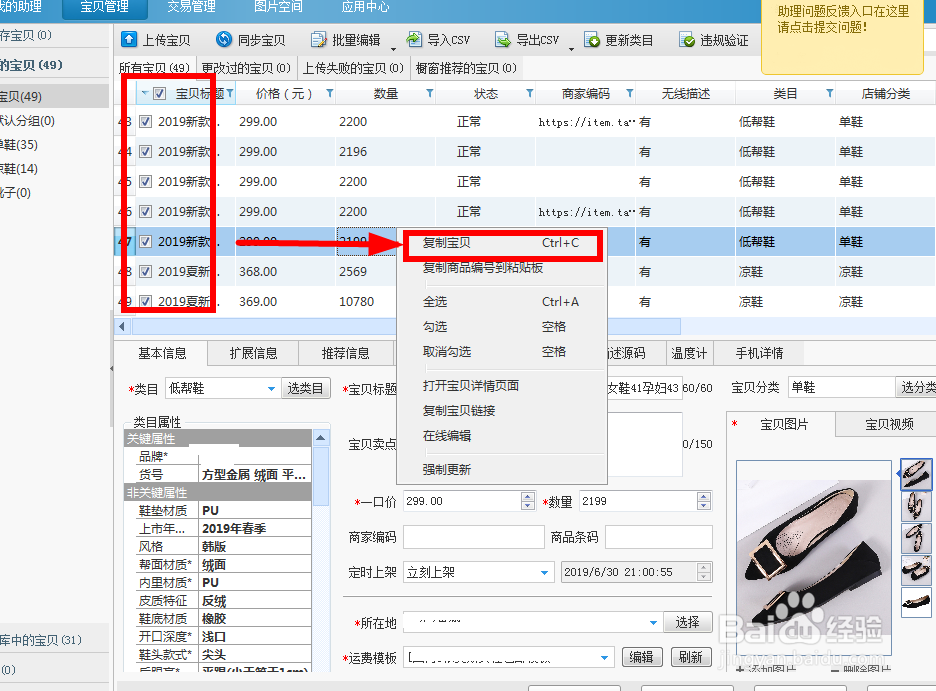
Task: Uncheck the checkbox for row 44
Action: pyautogui.click(x=145, y=152)
